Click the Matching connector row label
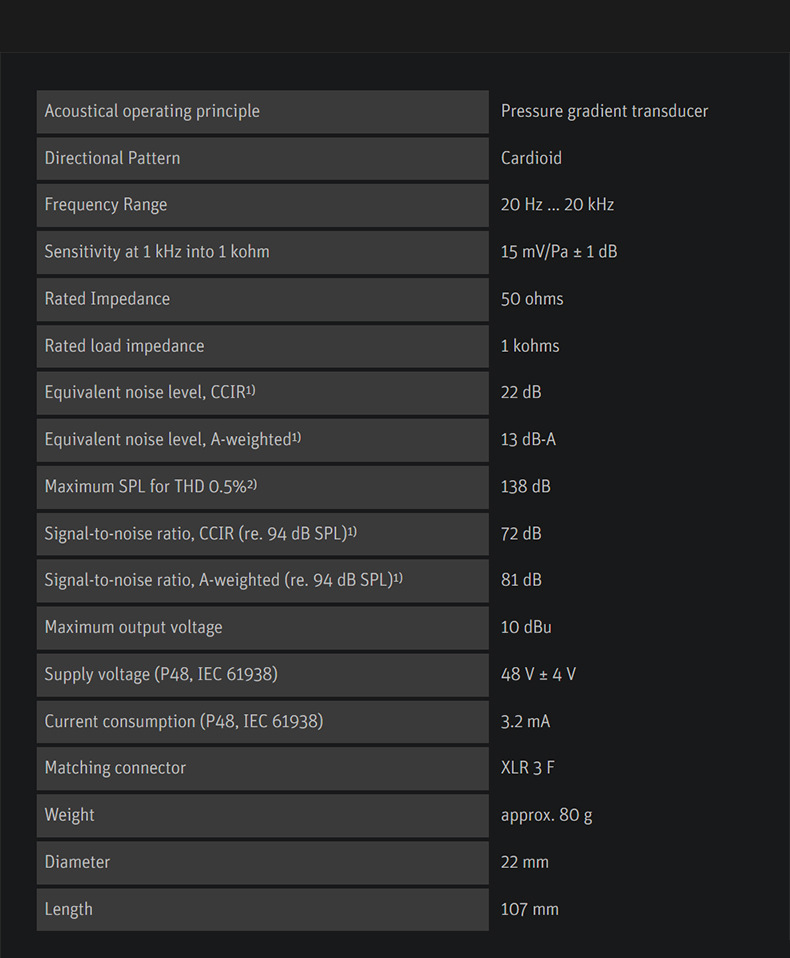The height and width of the screenshot is (958, 790). tap(115, 768)
